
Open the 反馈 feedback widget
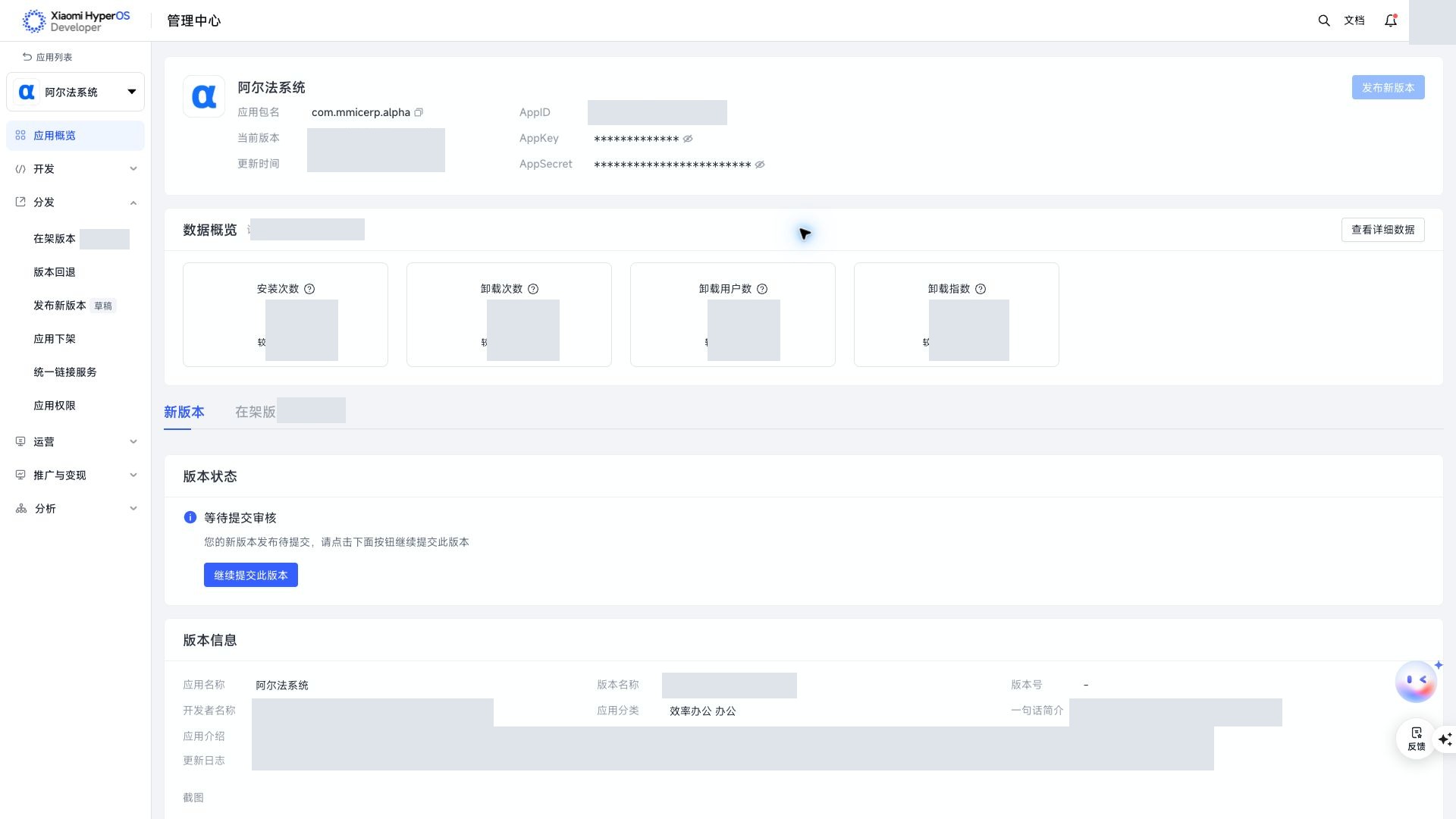(x=1416, y=739)
